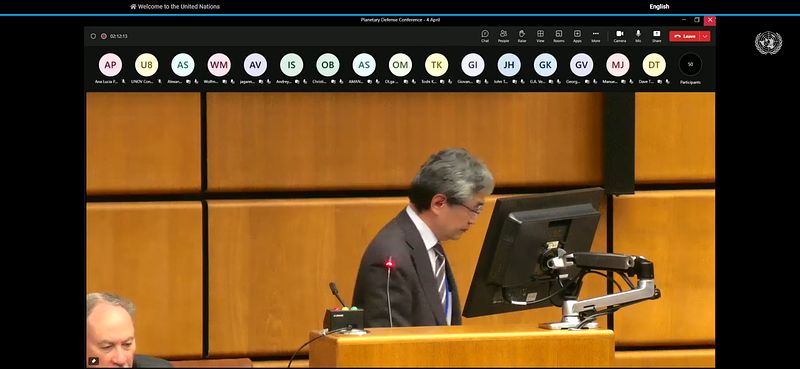Image resolution: width=800 pixels, height=369 pixels.
Task: Select the GV participant avatar
Action: coord(582,65)
